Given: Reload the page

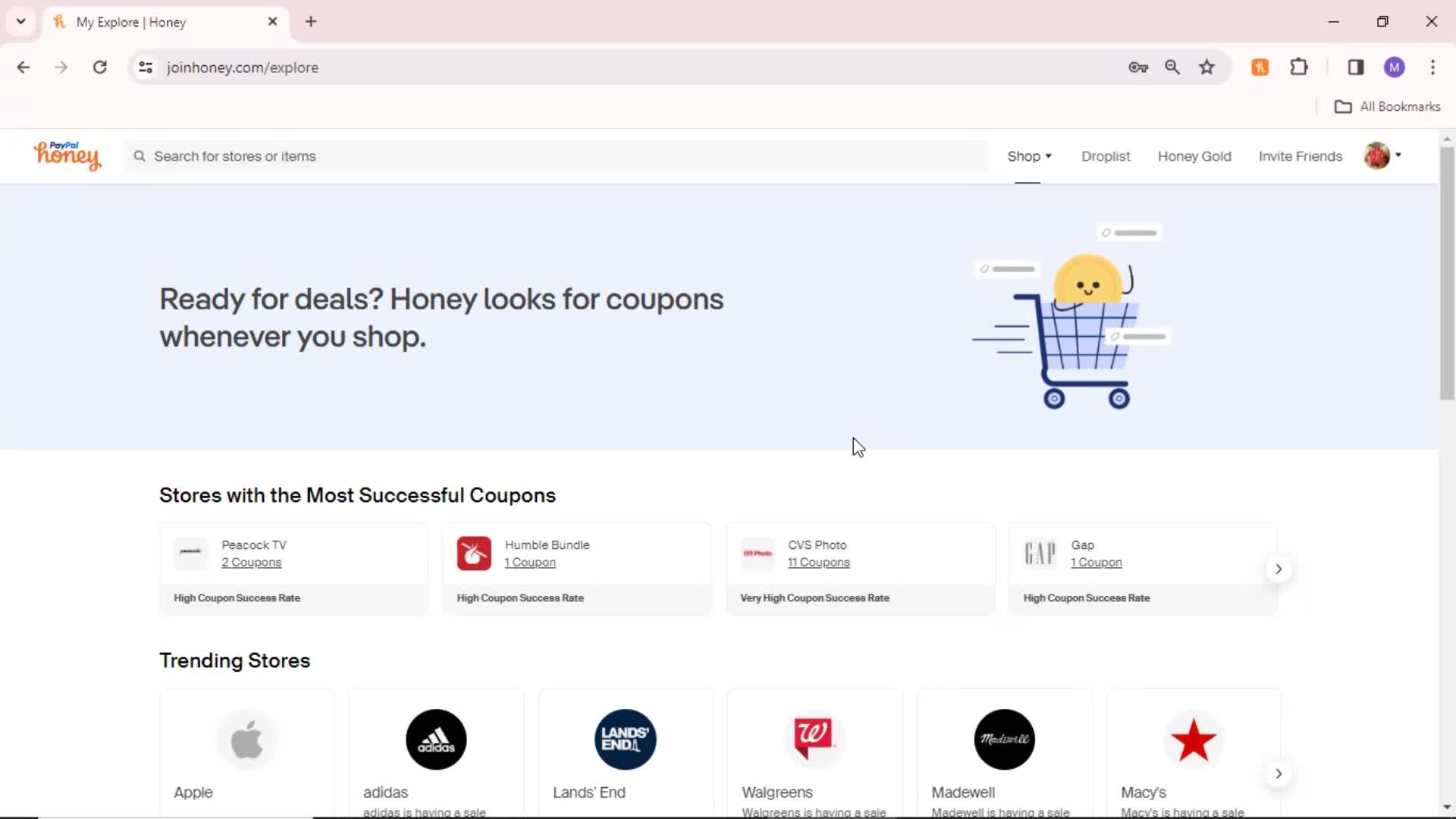Looking at the screenshot, I should [99, 67].
